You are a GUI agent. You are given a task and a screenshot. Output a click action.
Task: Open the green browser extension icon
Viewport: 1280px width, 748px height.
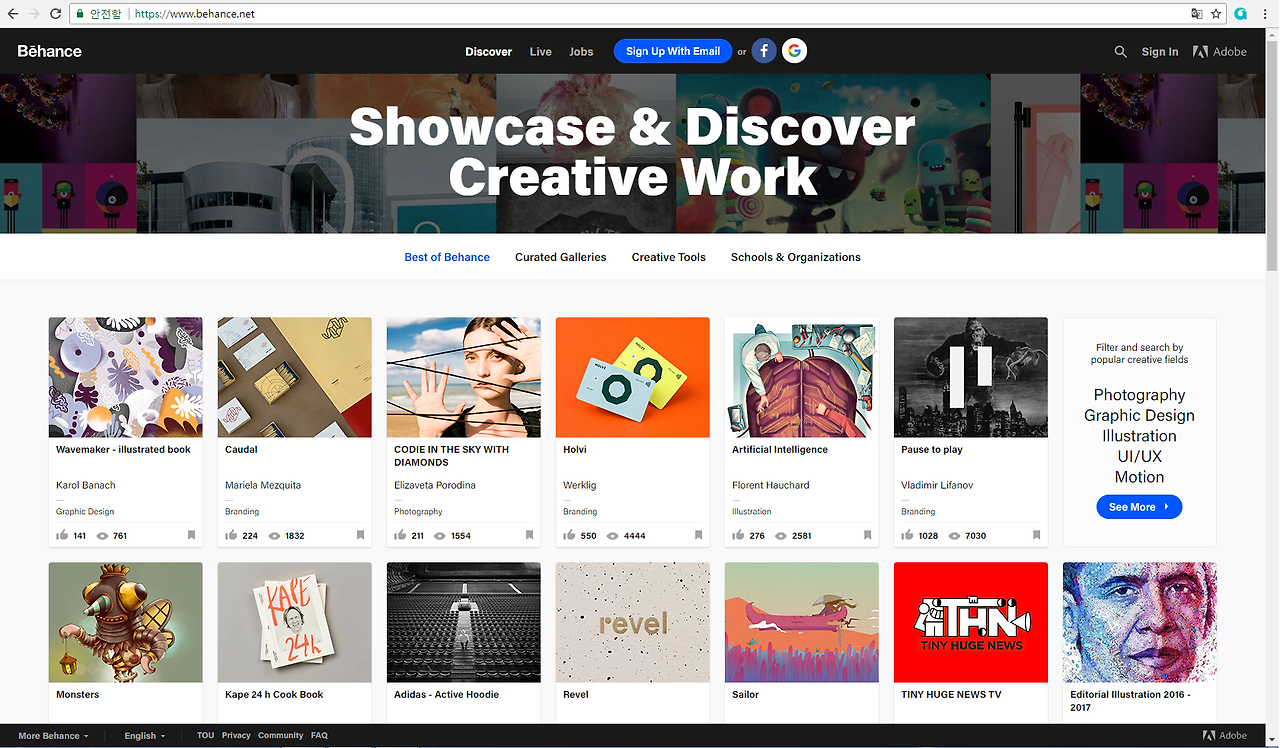1241,14
